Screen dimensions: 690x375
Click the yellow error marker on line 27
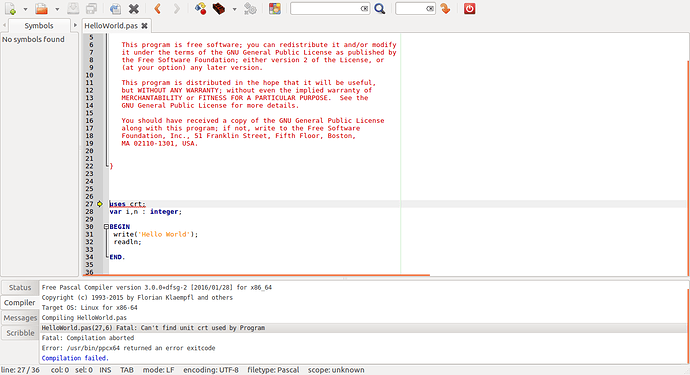(100, 204)
